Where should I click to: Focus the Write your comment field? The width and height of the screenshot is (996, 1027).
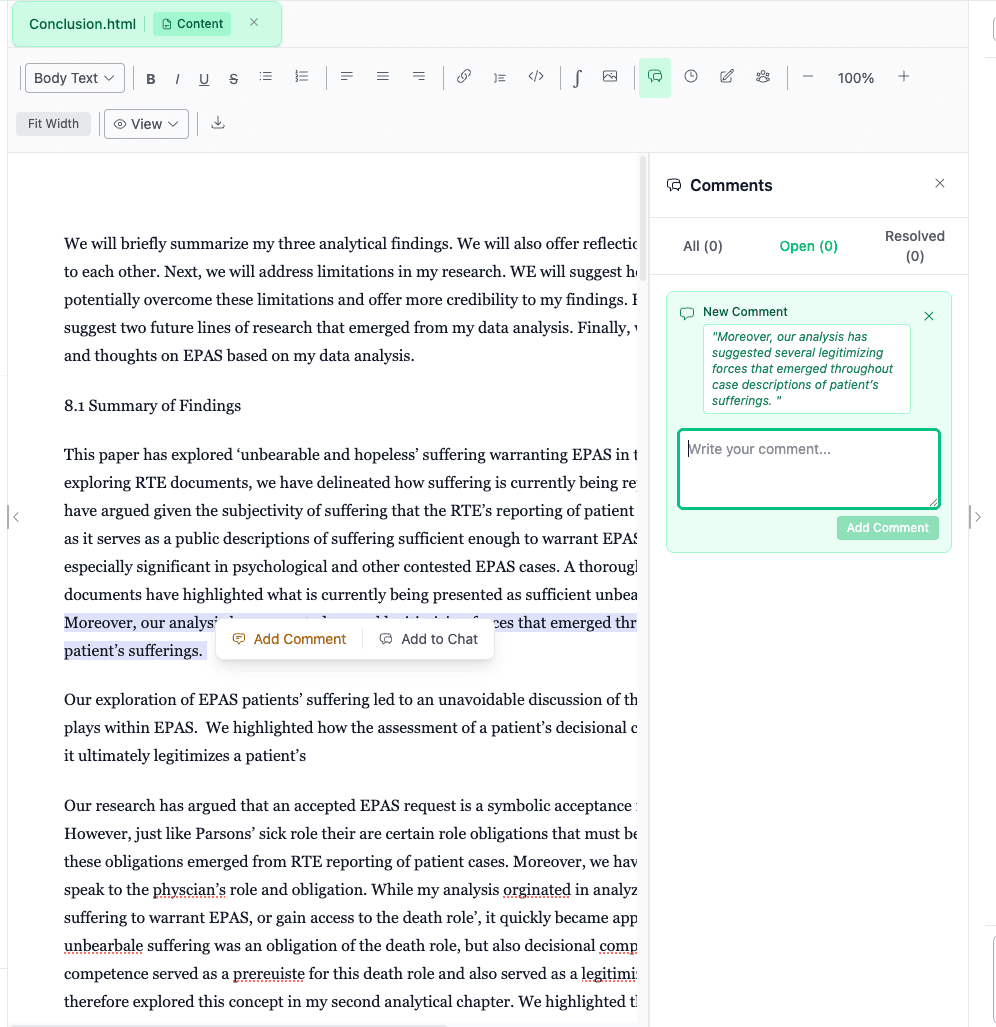click(809, 468)
